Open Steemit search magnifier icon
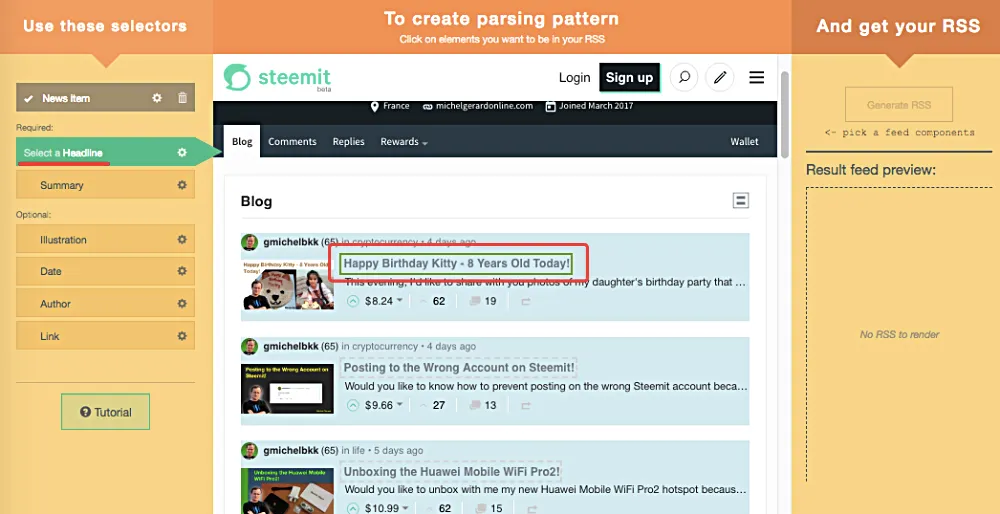Screen dimensions: 1000x514 coord(684,78)
